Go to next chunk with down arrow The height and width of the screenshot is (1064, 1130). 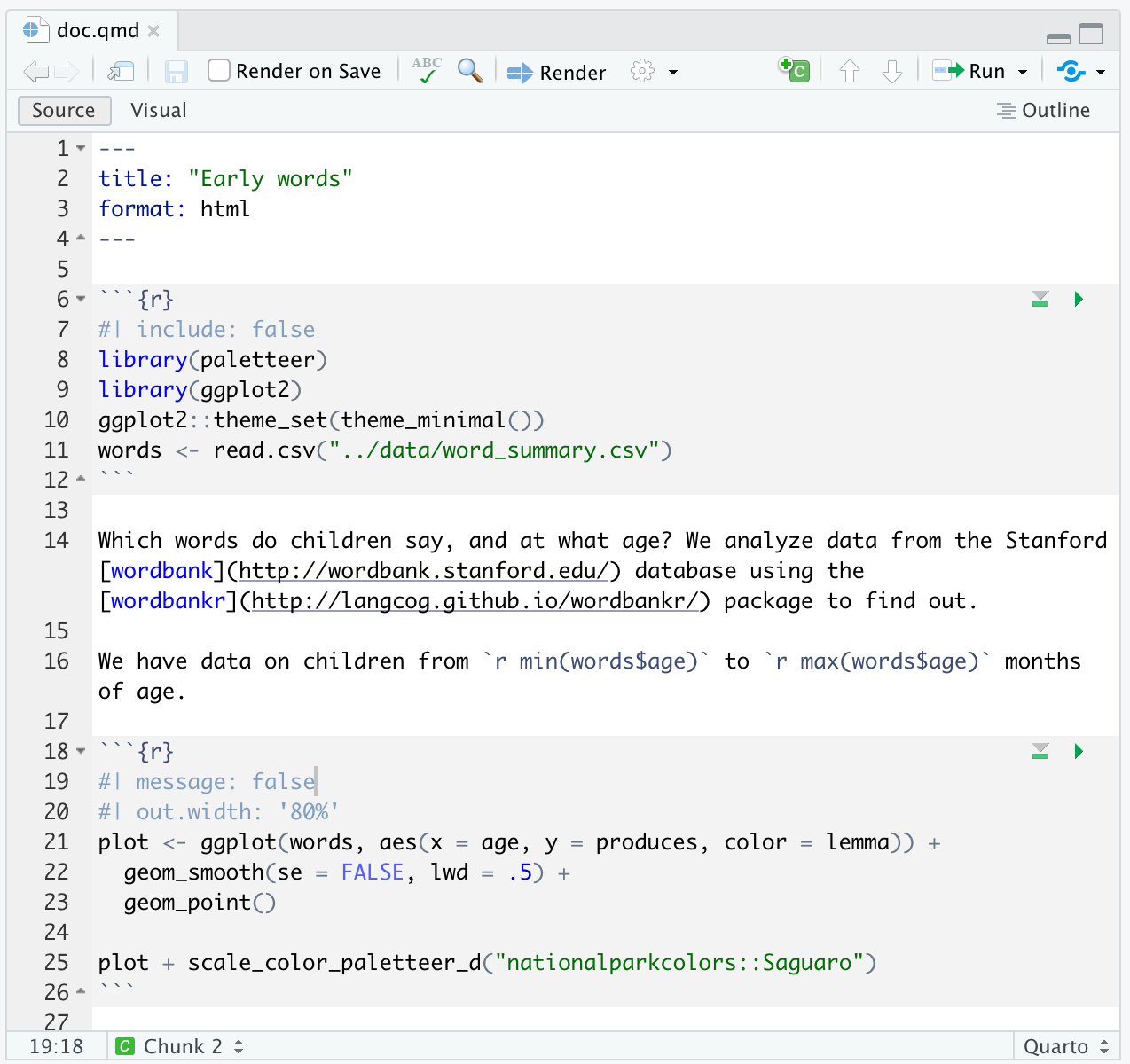pyautogui.click(x=892, y=71)
